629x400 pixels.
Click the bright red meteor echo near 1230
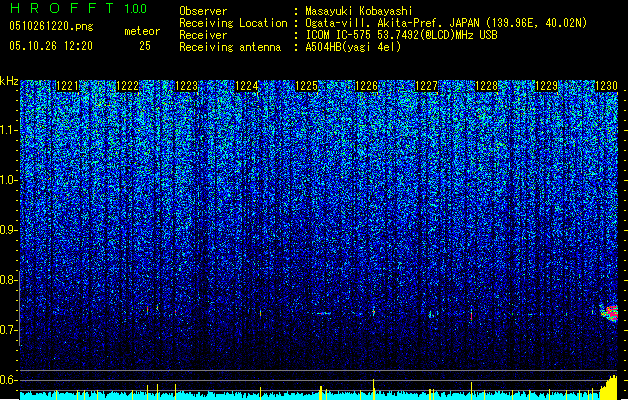coord(609,313)
